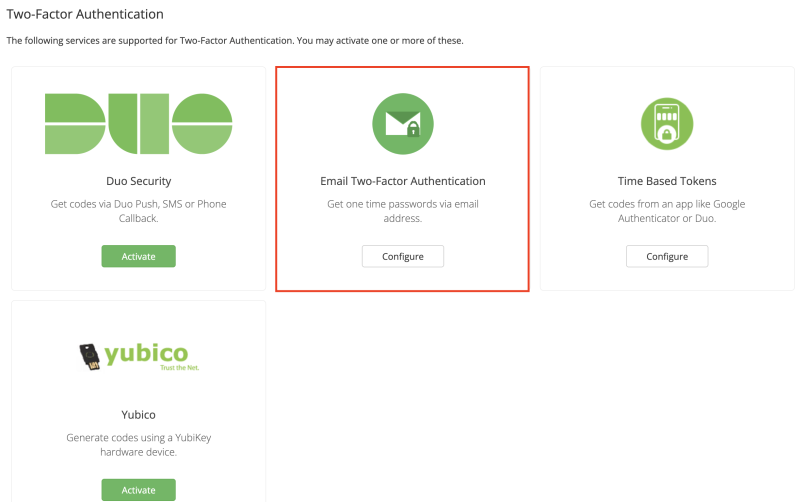Activate Duo Security two-factor
The image size is (806, 502).
(138, 256)
